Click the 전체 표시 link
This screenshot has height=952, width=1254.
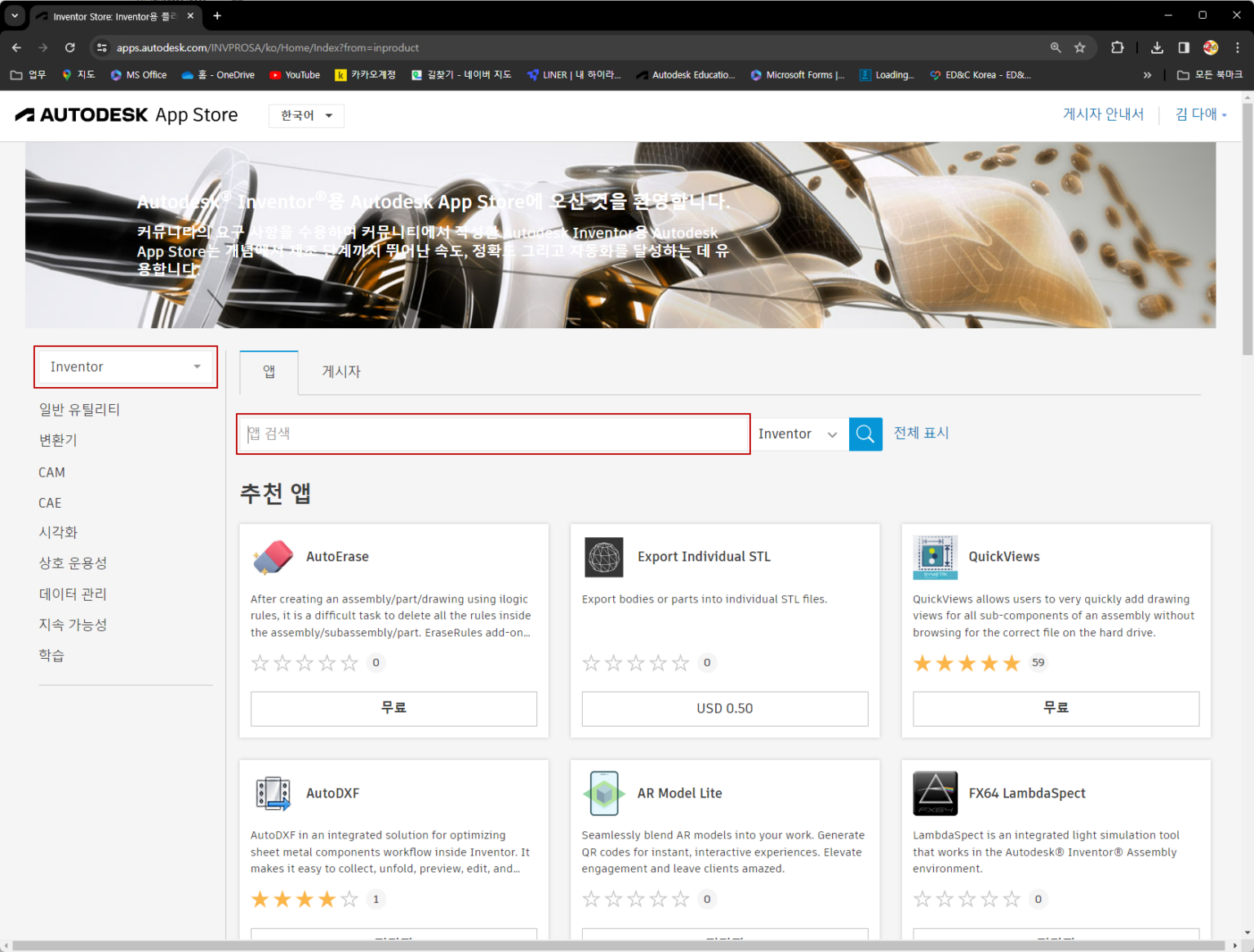pos(921,433)
